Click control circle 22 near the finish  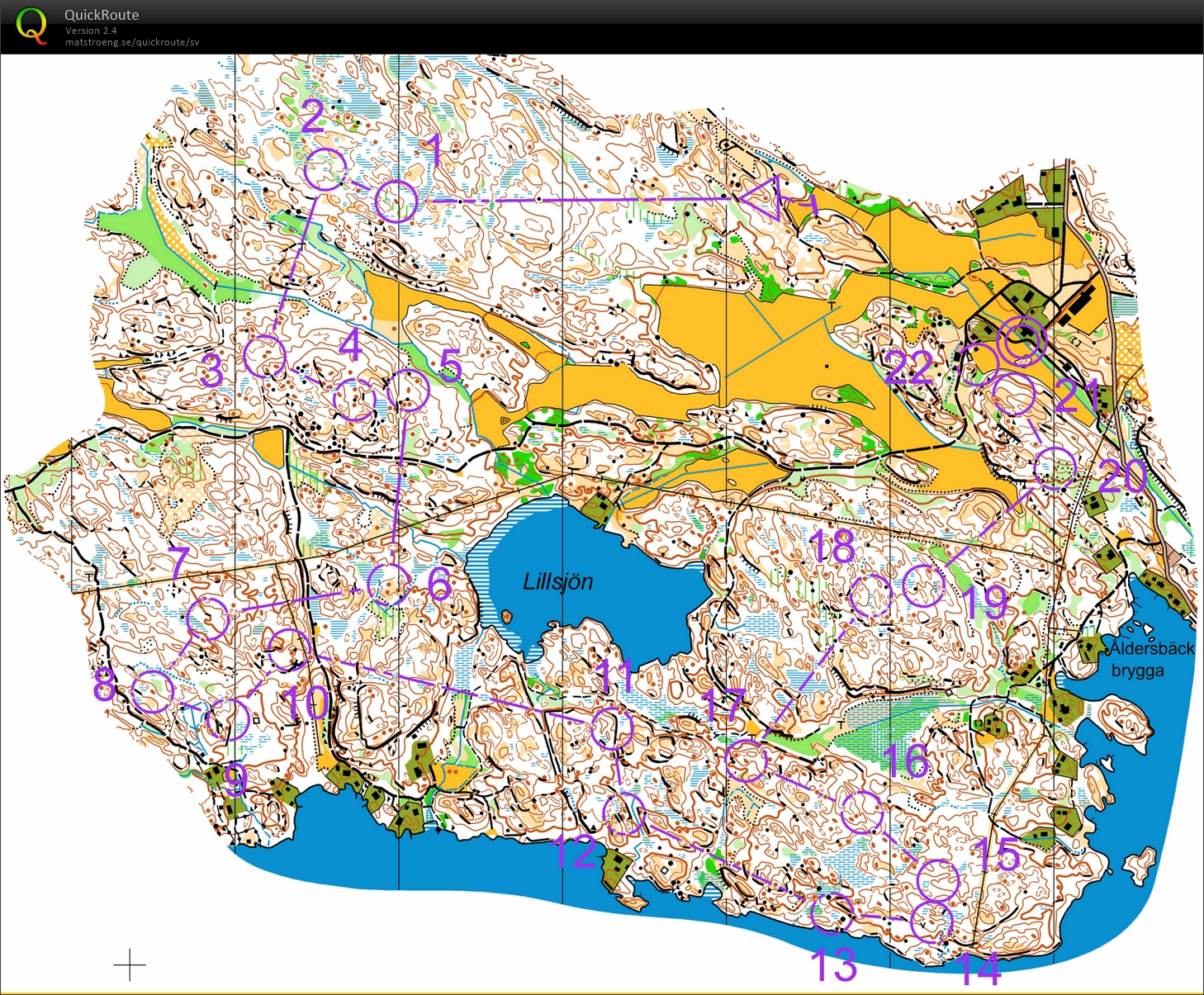tap(979, 364)
